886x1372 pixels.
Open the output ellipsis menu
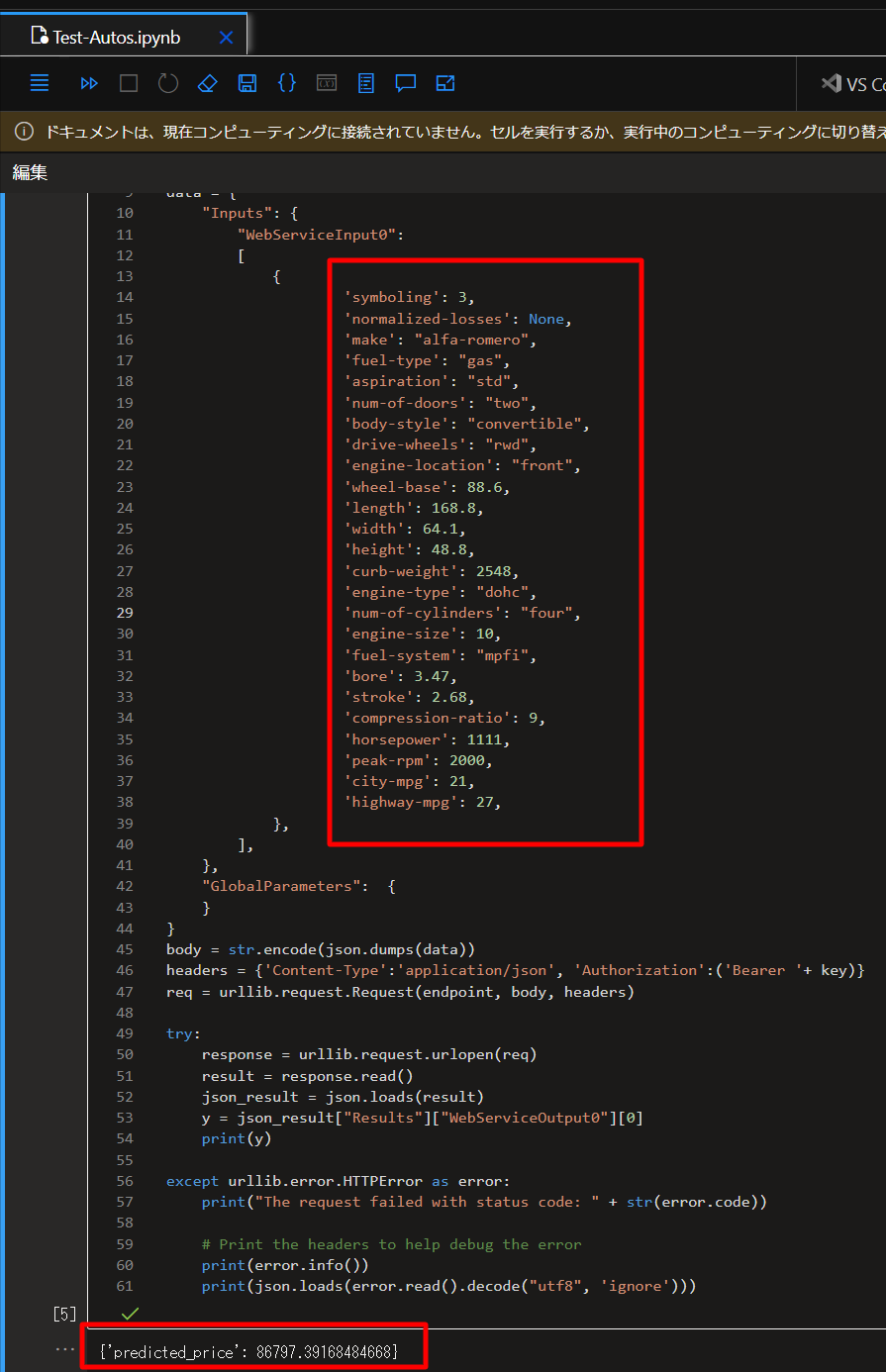(64, 1348)
